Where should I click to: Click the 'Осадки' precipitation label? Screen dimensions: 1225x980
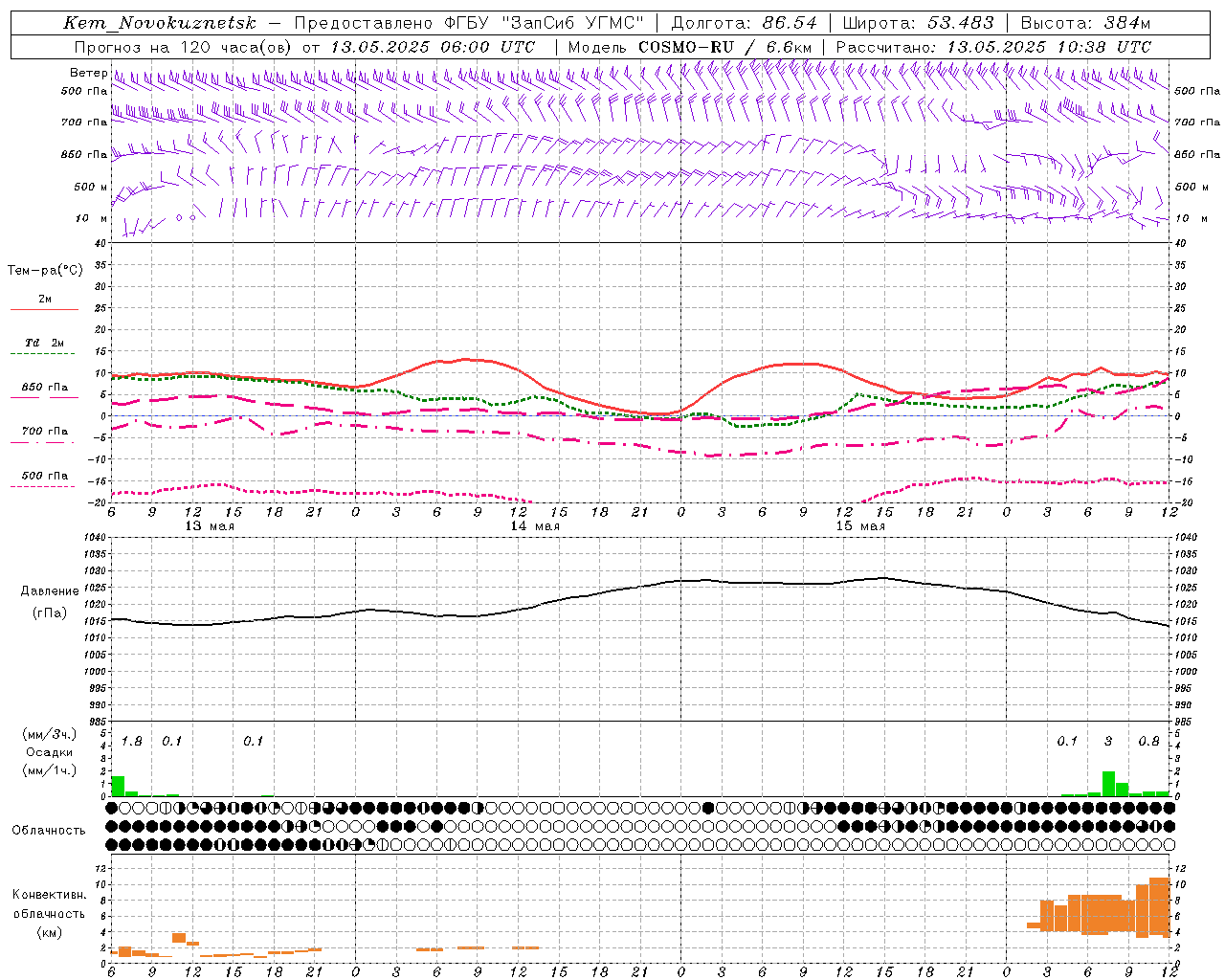(50, 752)
